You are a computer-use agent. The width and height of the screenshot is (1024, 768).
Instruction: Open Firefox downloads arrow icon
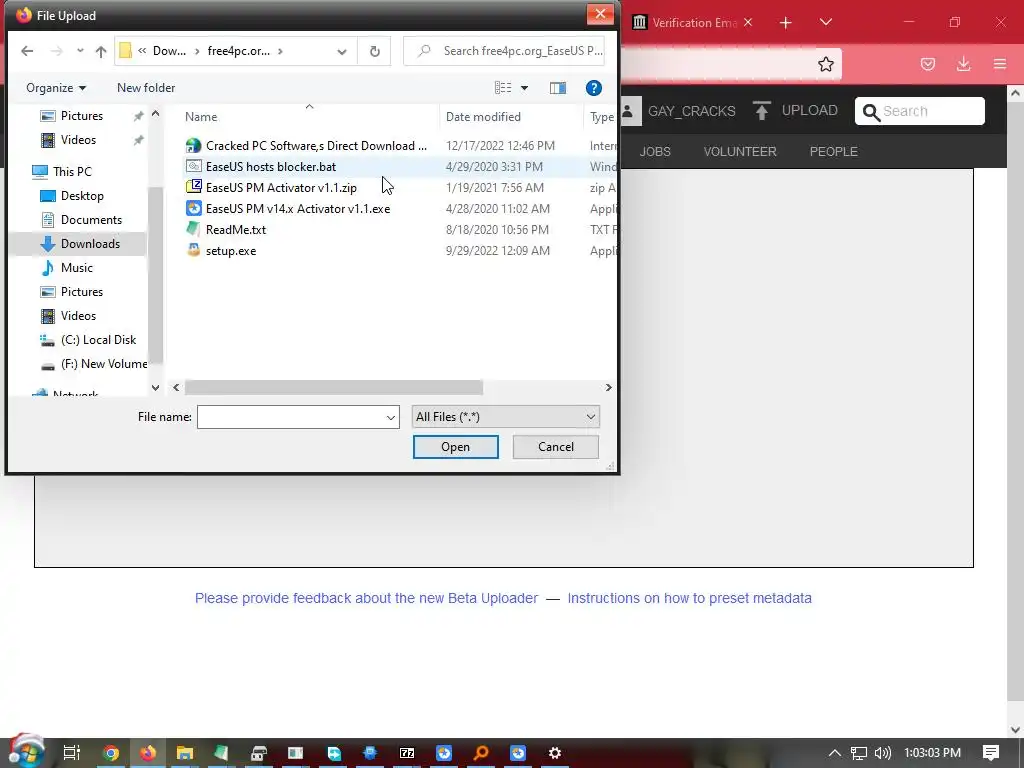(x=963, y=64)
